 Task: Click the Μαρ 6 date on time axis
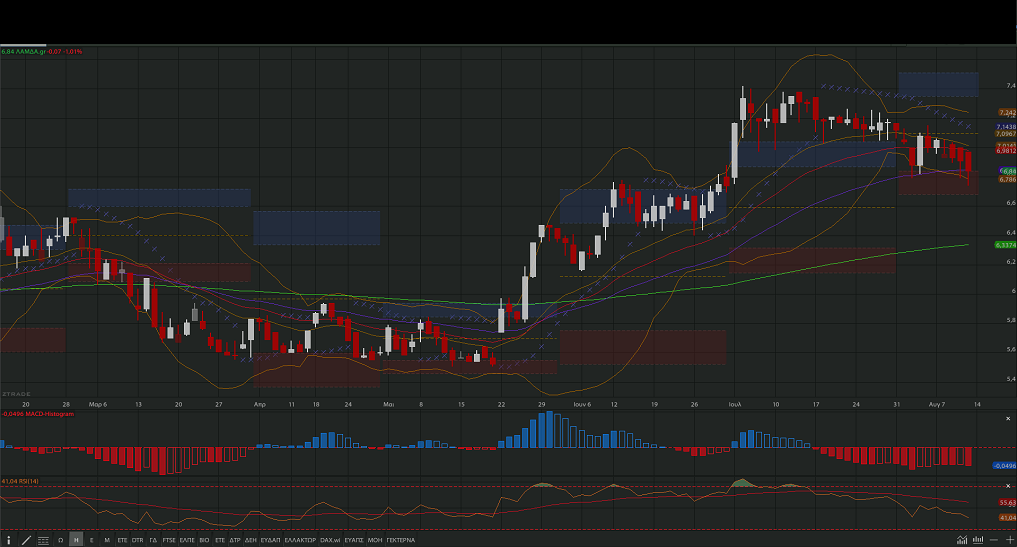pyautogui.click(x=98, y=404)
